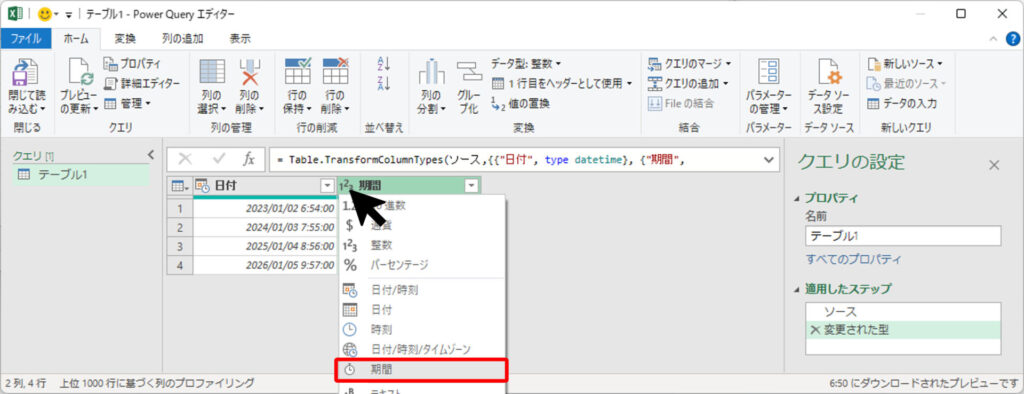Click the cell 2025/01/04 8:56:00
Screen dimensions: 1024x394
tap(265, 247)
